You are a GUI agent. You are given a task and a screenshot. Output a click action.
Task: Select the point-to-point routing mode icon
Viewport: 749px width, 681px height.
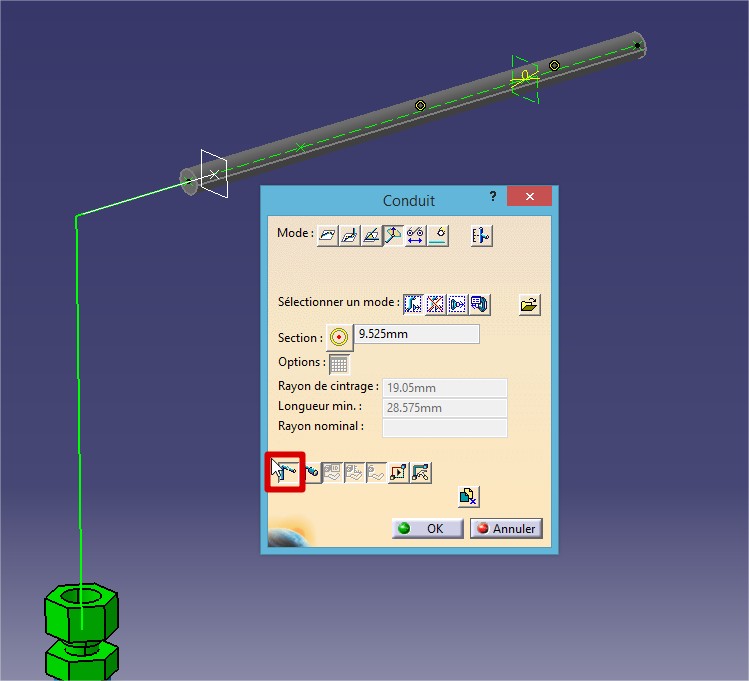pos(327,235)
